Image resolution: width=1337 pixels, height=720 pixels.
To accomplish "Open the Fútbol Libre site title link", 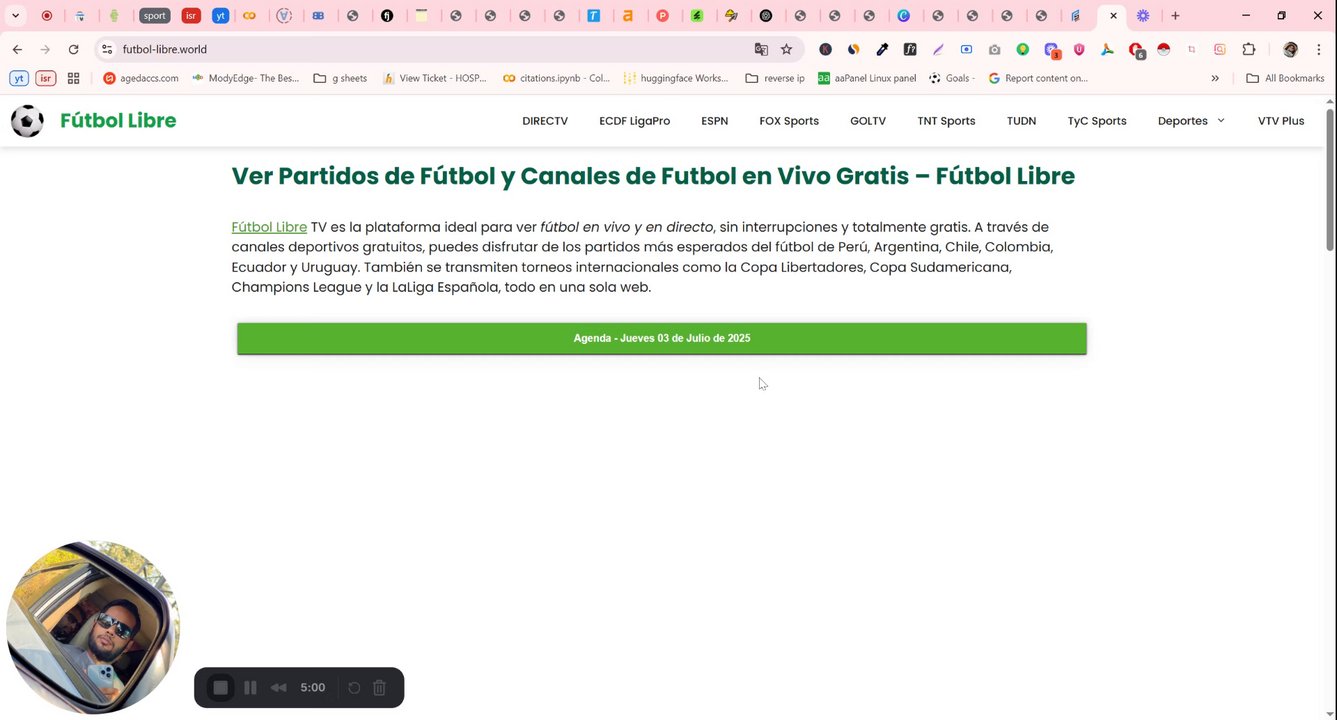I will click(x=118, y=121).
